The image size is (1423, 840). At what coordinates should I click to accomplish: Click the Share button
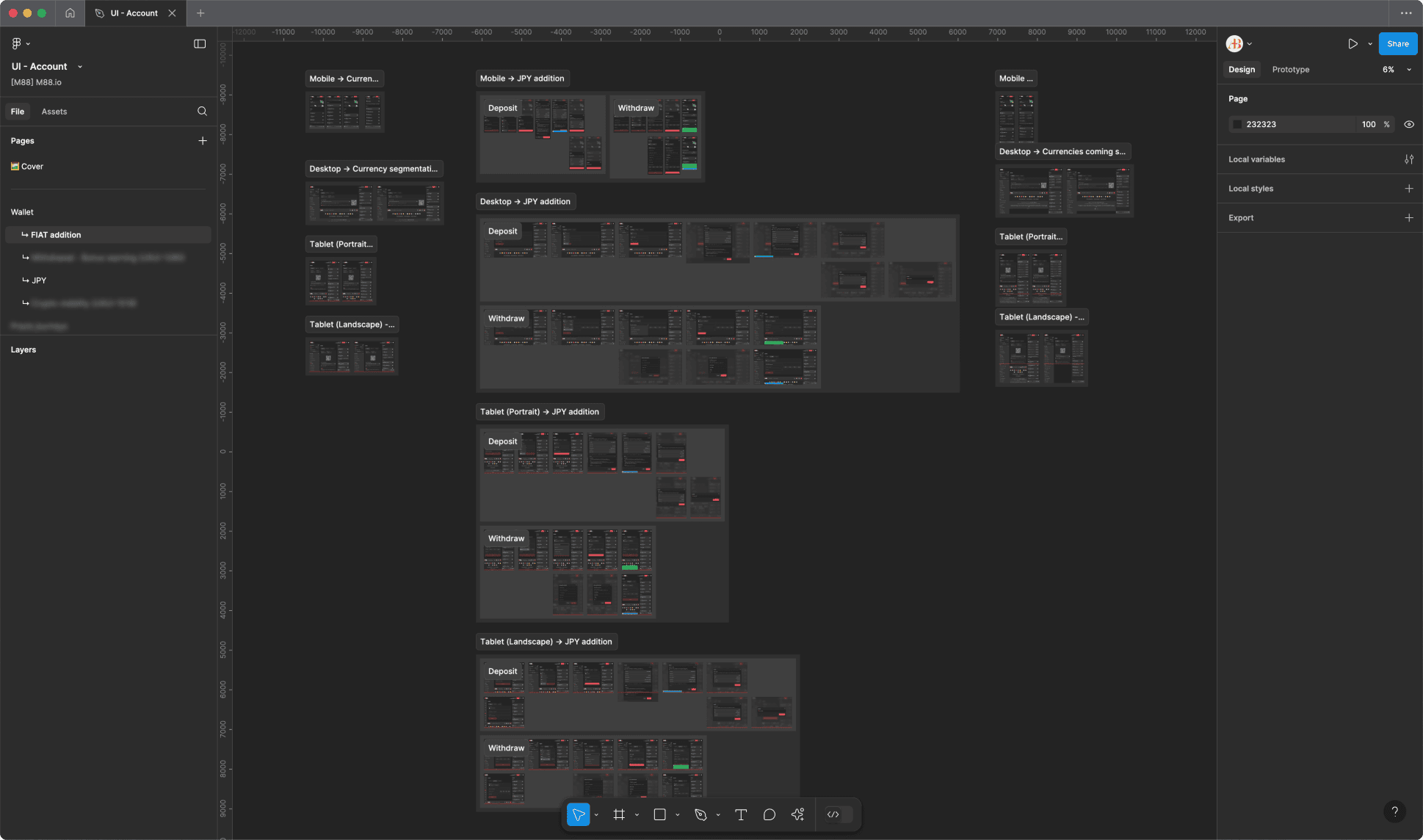tap(1397, 43)
